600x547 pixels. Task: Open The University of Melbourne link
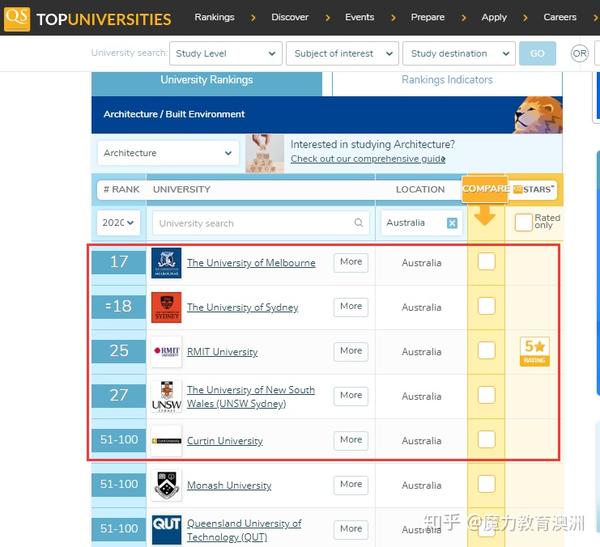click(251, 263)
